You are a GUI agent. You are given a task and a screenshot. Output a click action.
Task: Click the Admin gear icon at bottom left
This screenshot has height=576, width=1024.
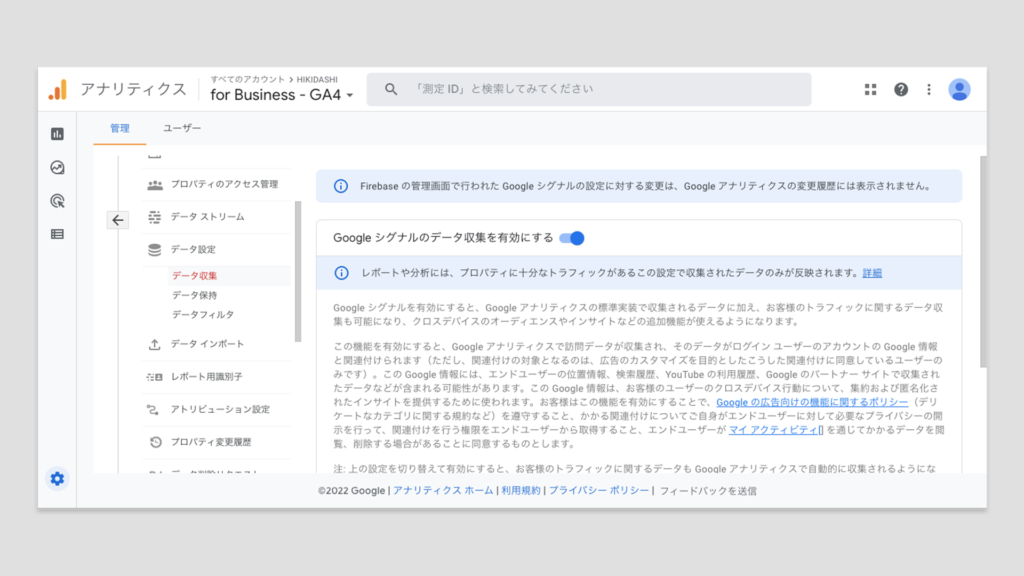tap(57, 479)
